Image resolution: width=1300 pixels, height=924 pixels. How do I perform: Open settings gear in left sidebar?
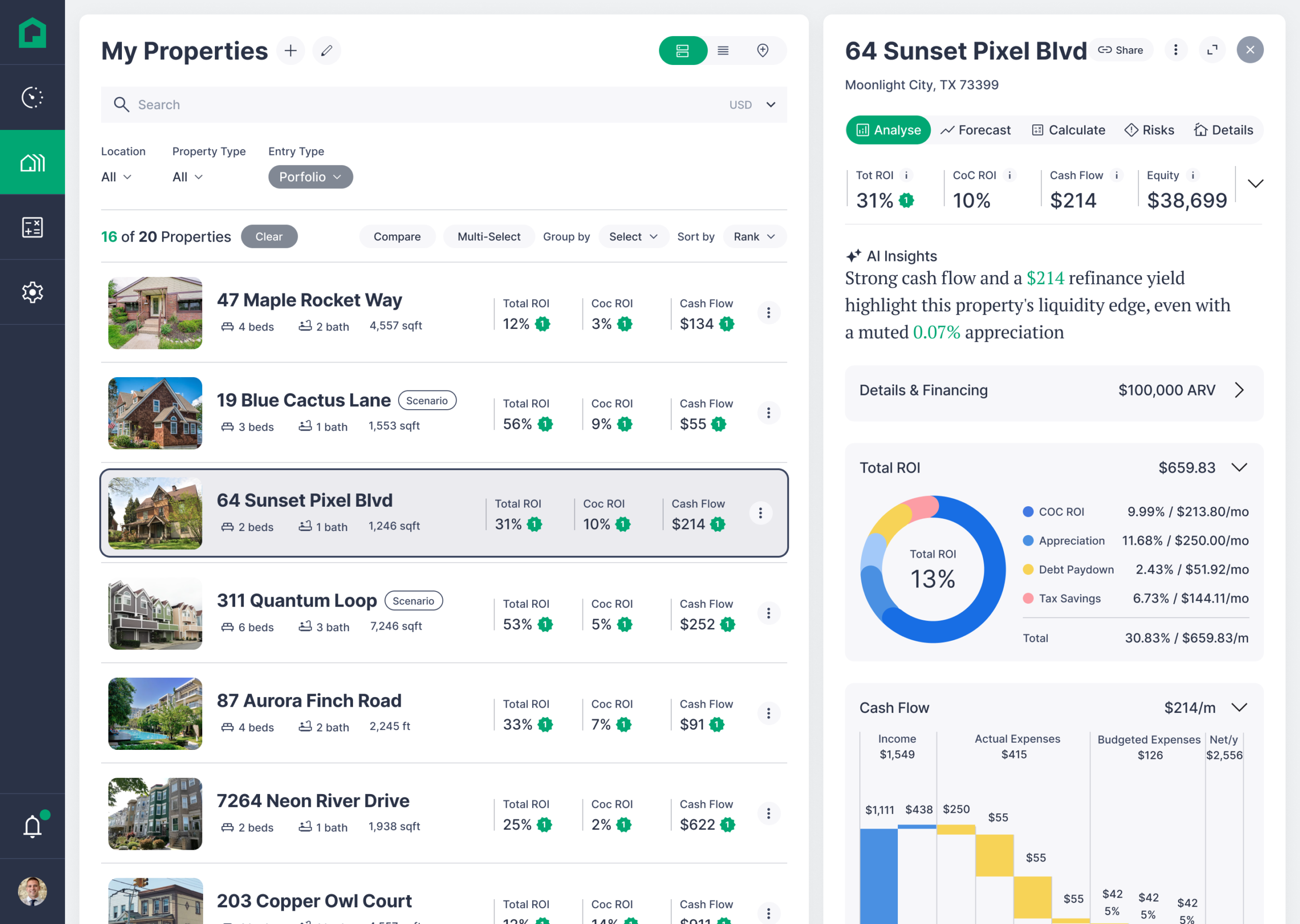[32, 292]
